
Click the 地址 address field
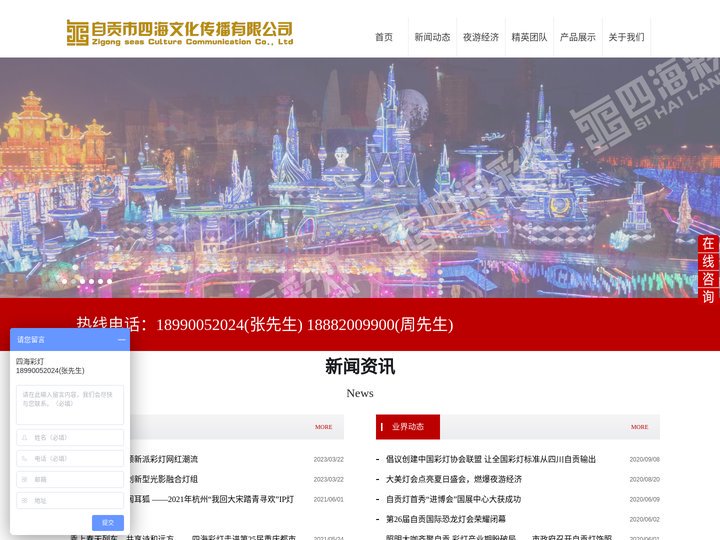[70, 501]
